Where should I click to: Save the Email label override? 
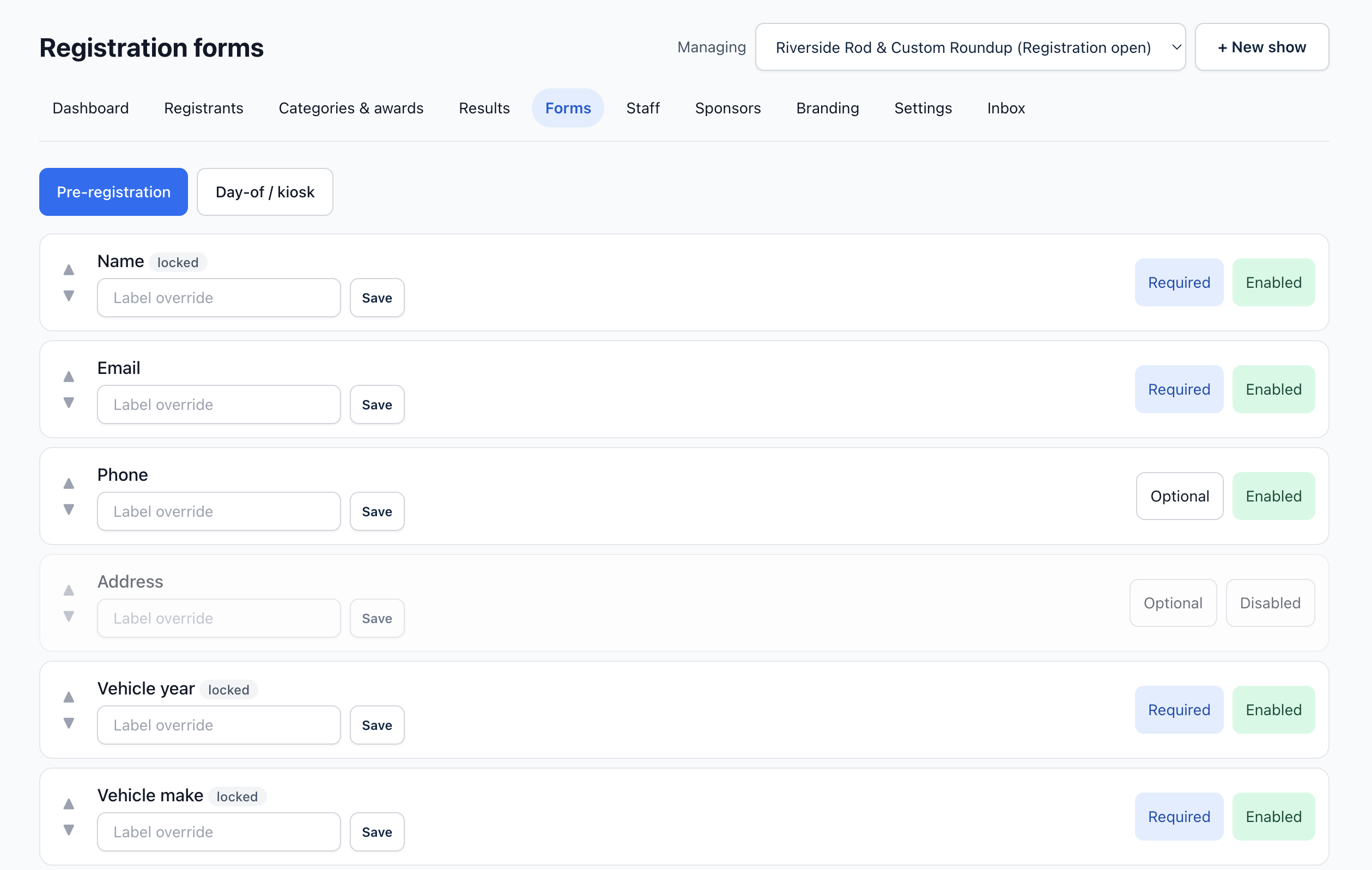[377, 405]
